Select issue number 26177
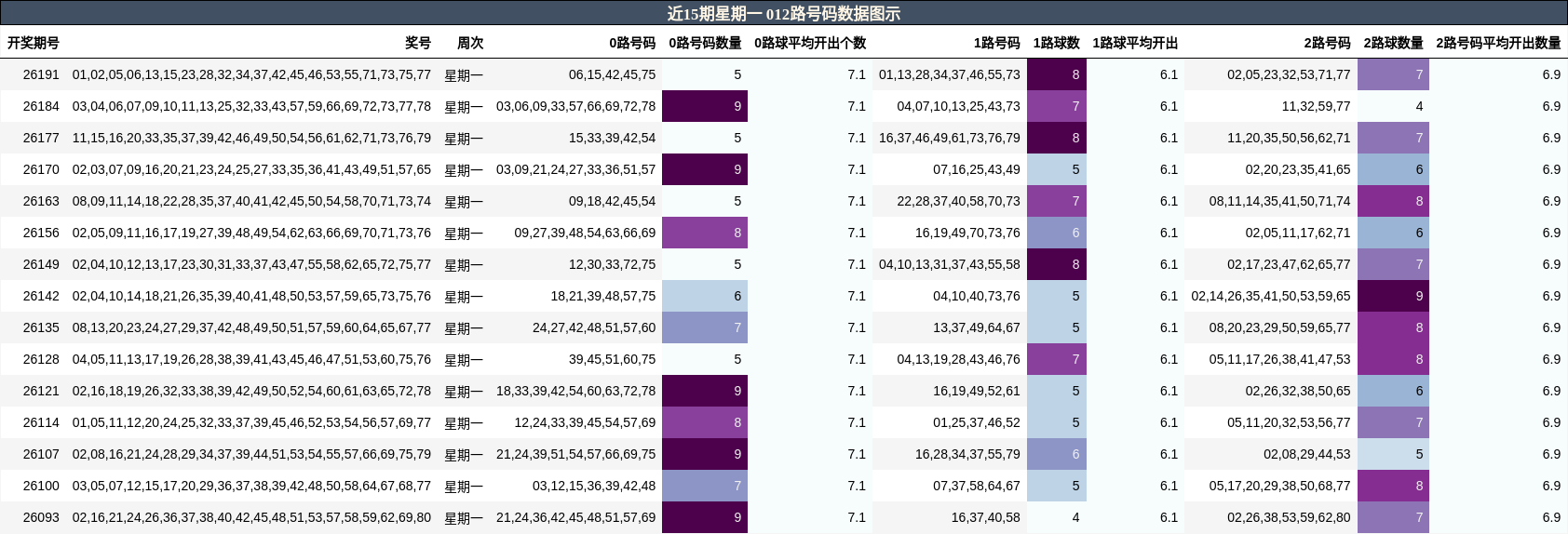1568x534 pixels. coord(41,138)
